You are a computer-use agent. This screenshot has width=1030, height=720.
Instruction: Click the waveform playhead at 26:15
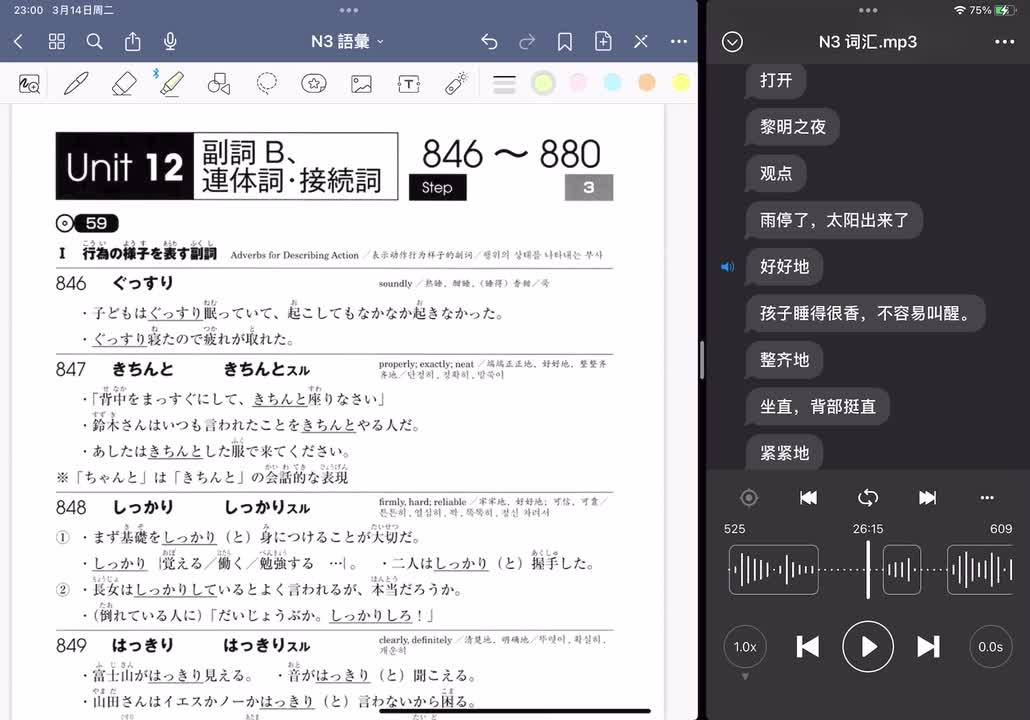[x=868, y=570]
